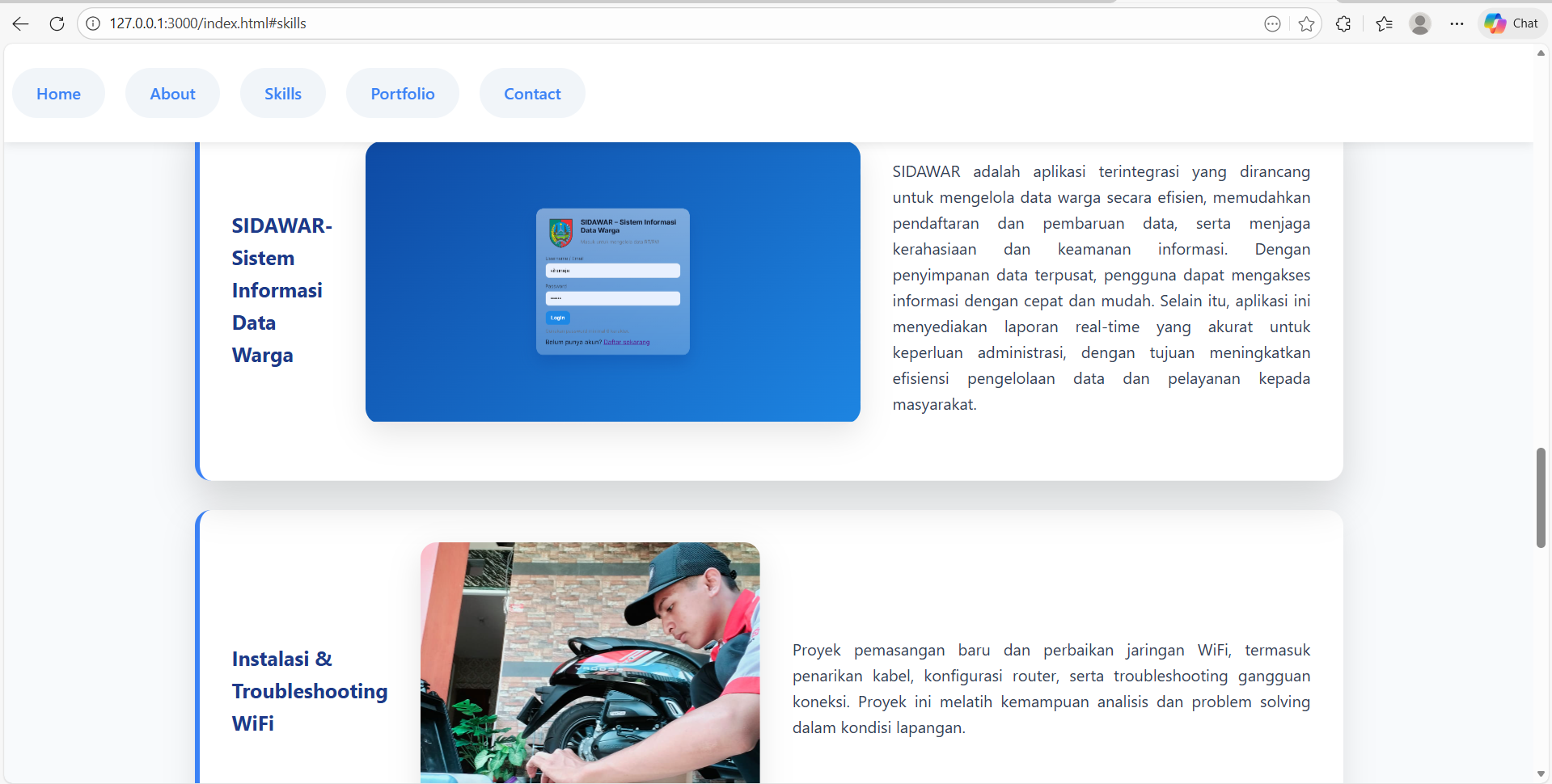1552x784 pixels.
Task: Open Copilot Chat from the toolbar
Action: pos(1511,23)
